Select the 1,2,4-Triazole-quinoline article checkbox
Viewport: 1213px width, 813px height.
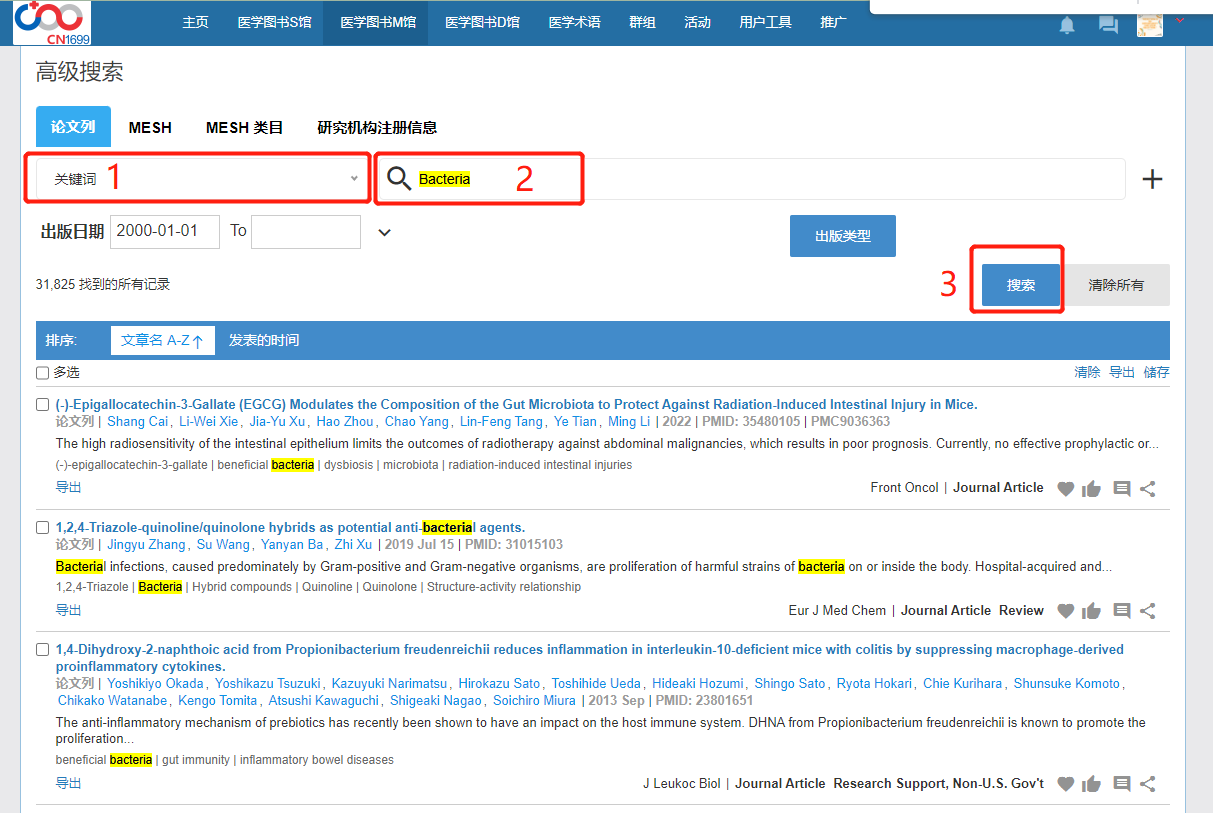coord(42,528)
